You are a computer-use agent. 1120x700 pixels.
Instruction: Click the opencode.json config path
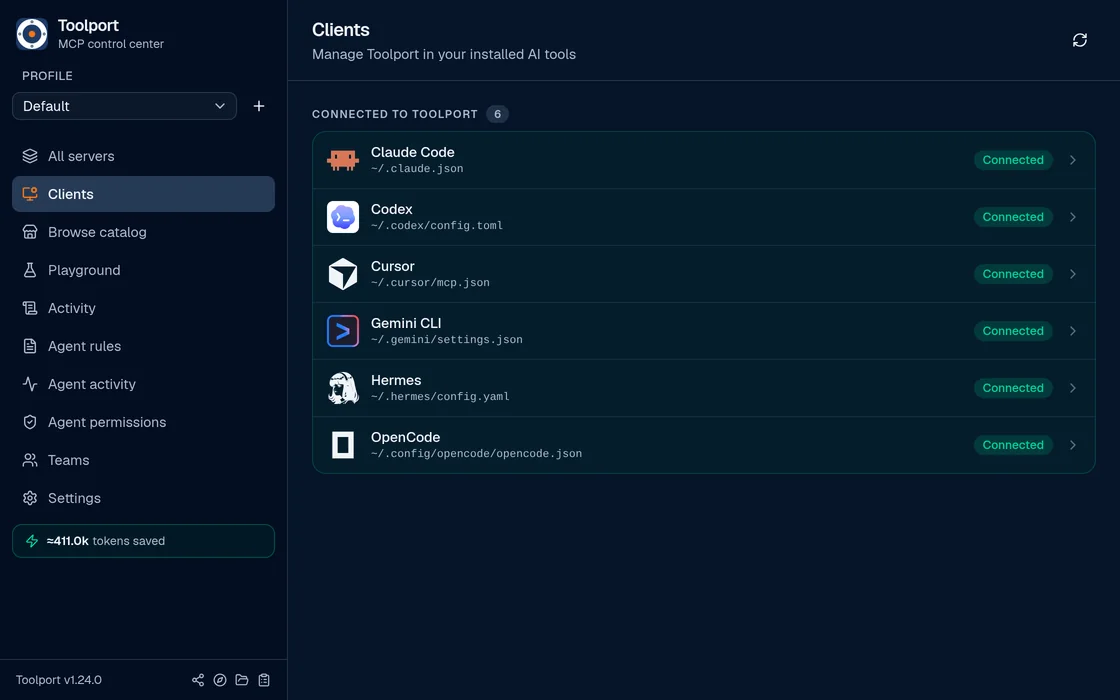tap(476, 454)
